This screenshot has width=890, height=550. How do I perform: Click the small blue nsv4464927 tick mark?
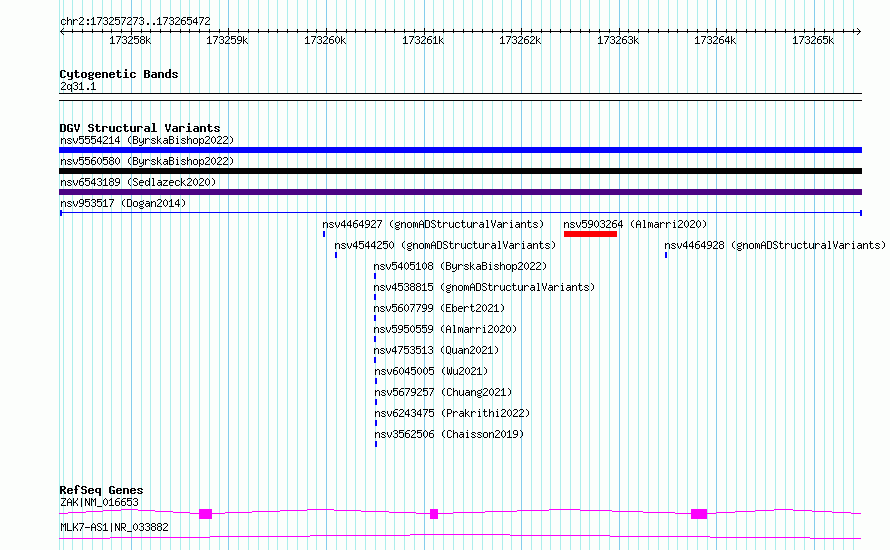coord(324,234)
